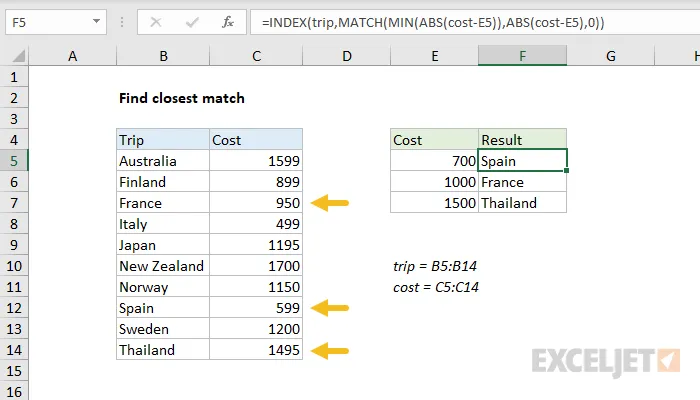Viewport: 700px width, 400px height.
Task: Click cell E6 with cost 1000
Action: 434,182
